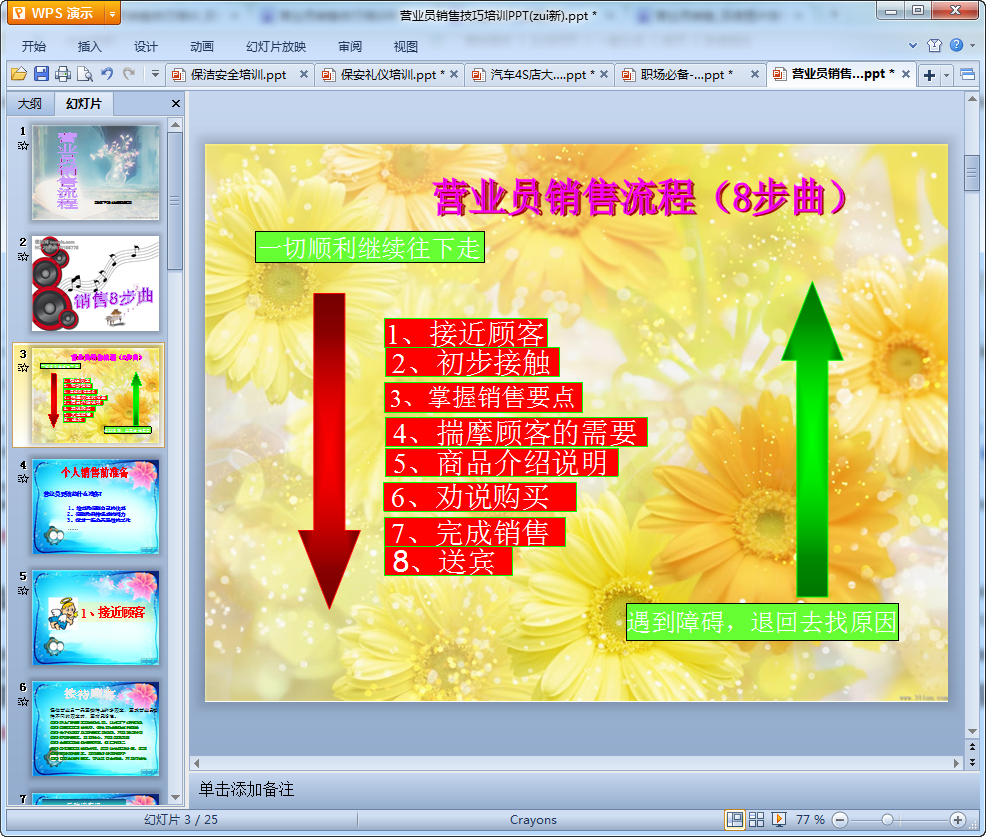The height and width of the screenshot is (837, 986).
Task: Open the 动画 menu tab
Action: [202, 47]
